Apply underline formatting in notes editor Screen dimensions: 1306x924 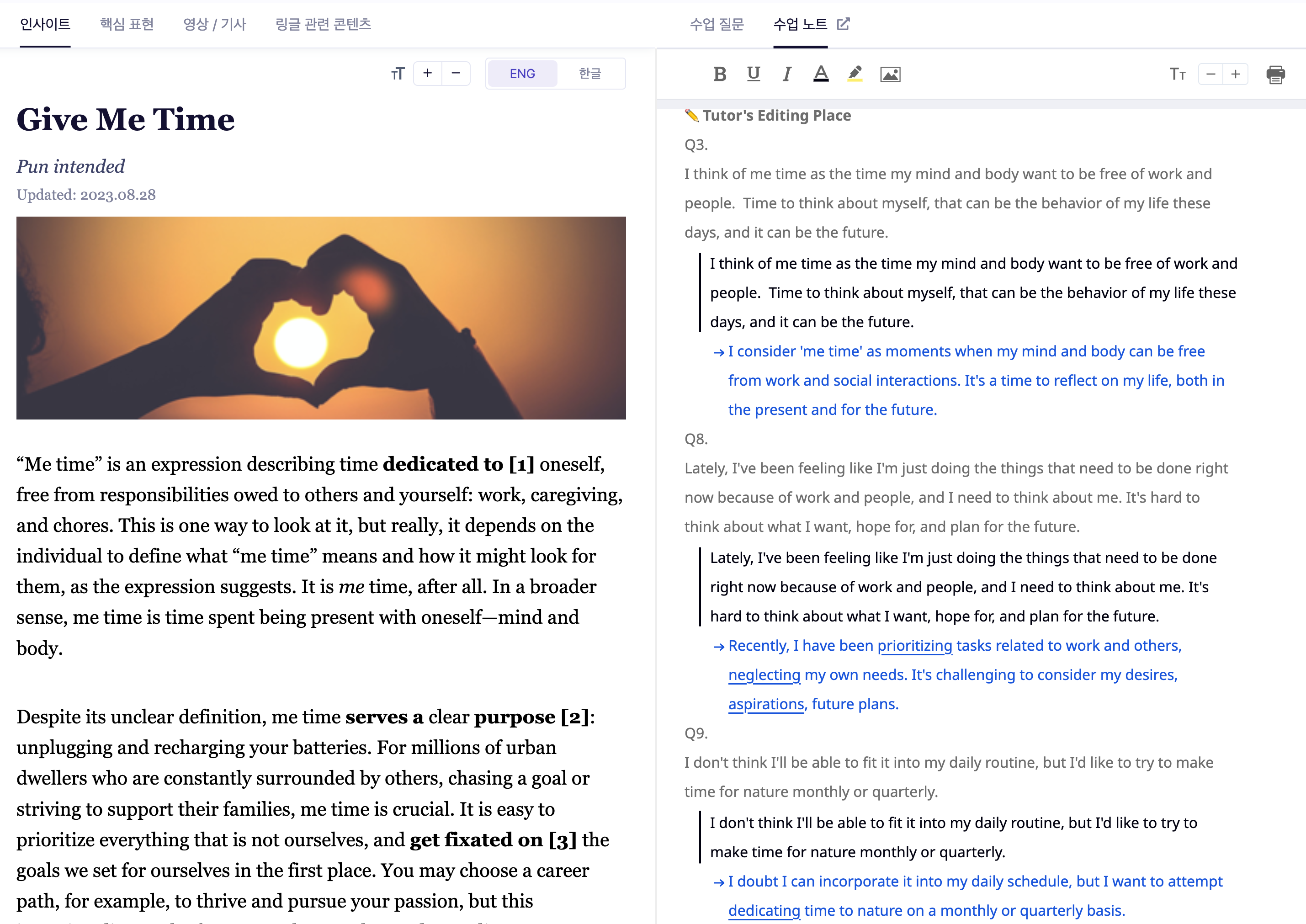point(754,74)
